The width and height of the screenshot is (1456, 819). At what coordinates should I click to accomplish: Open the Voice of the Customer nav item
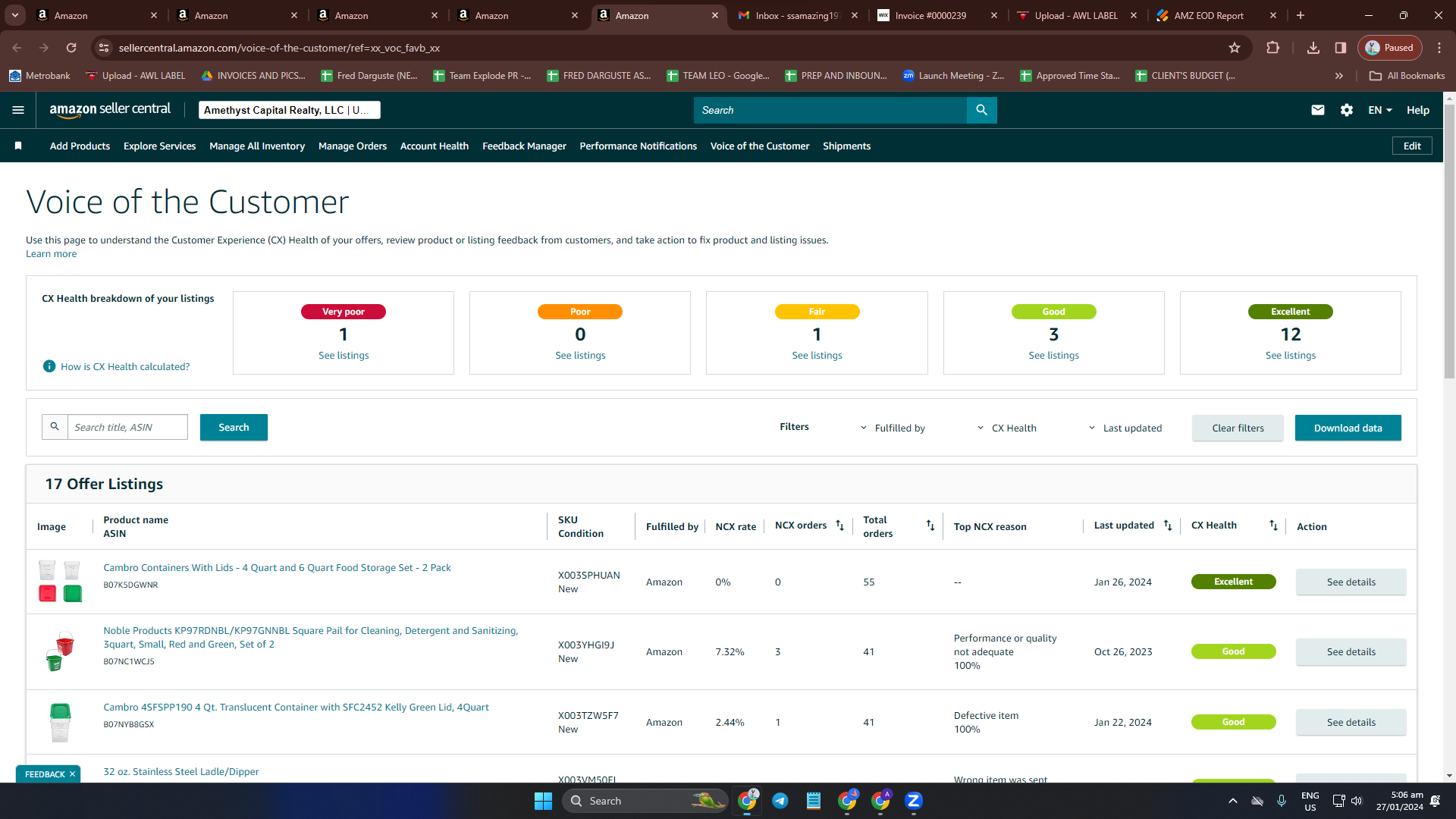(x=760, y=146)
